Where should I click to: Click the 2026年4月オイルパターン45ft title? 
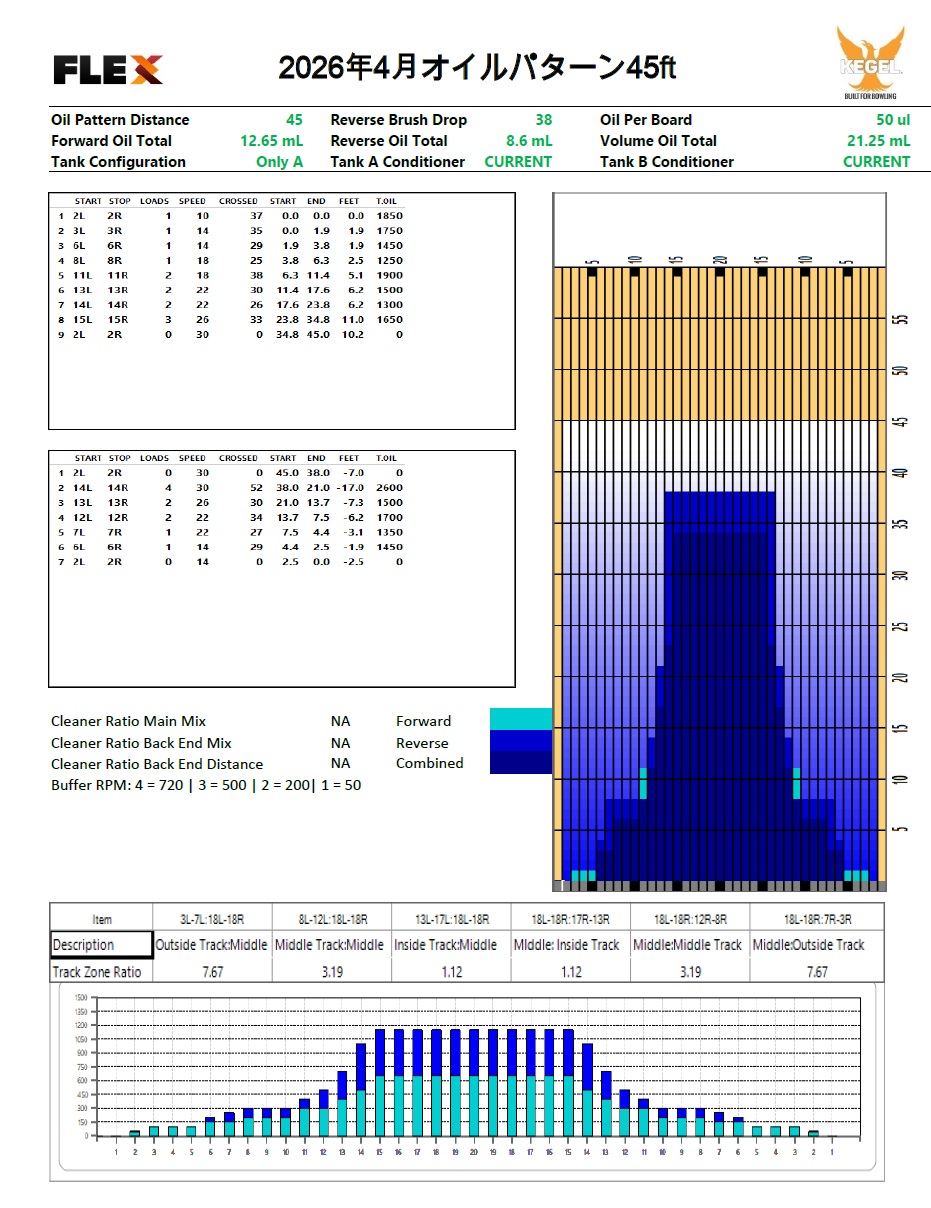click(477, 68)
